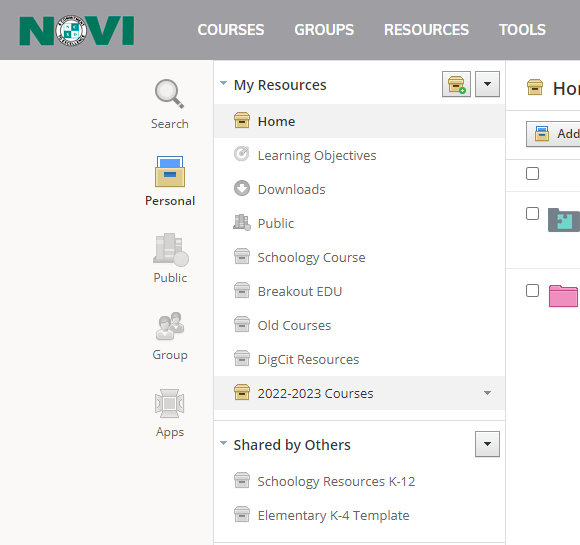Open the puzzle-piece folder item

pos(564,220)
